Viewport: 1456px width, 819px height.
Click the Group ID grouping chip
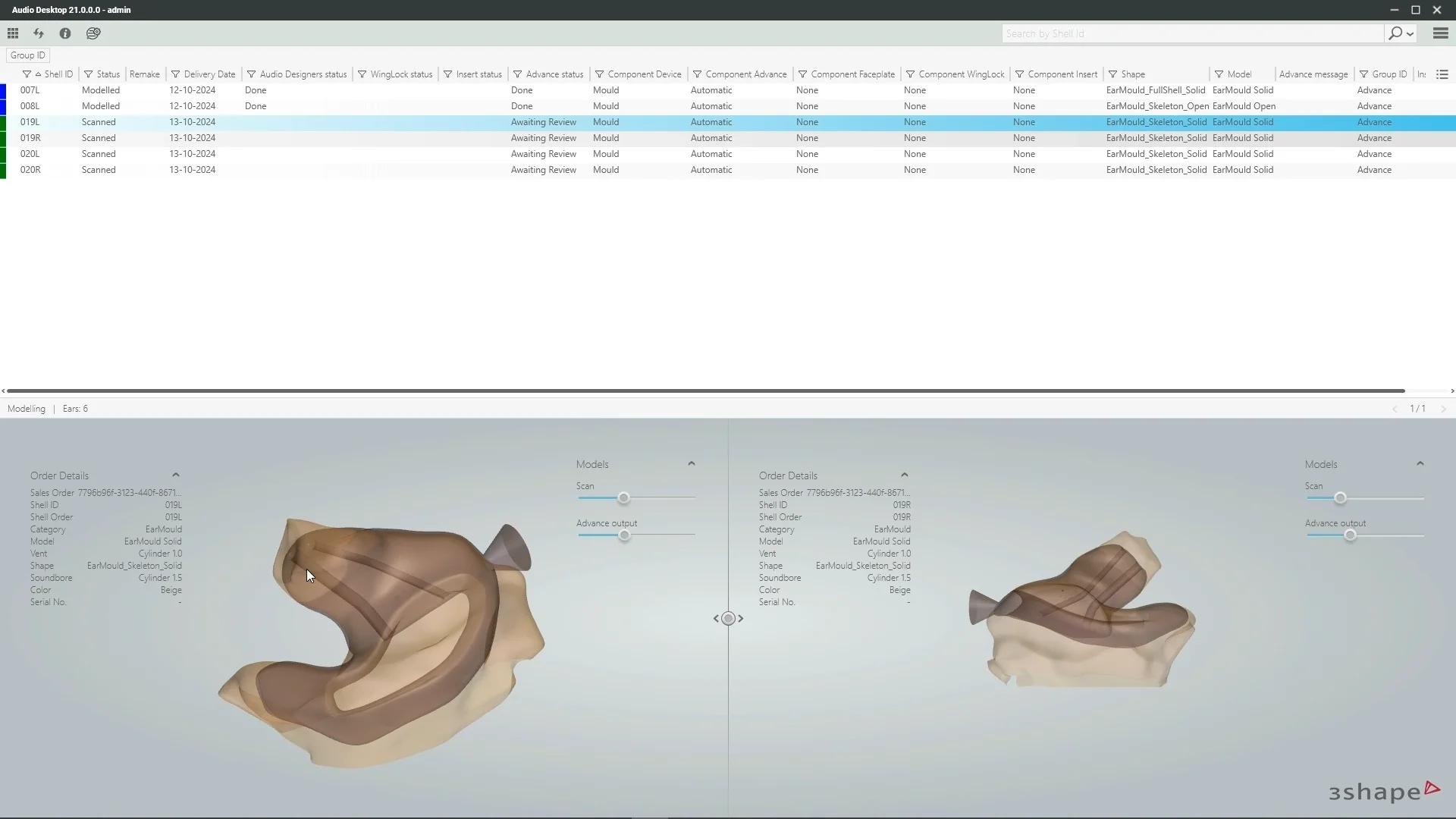coord(28,55)
